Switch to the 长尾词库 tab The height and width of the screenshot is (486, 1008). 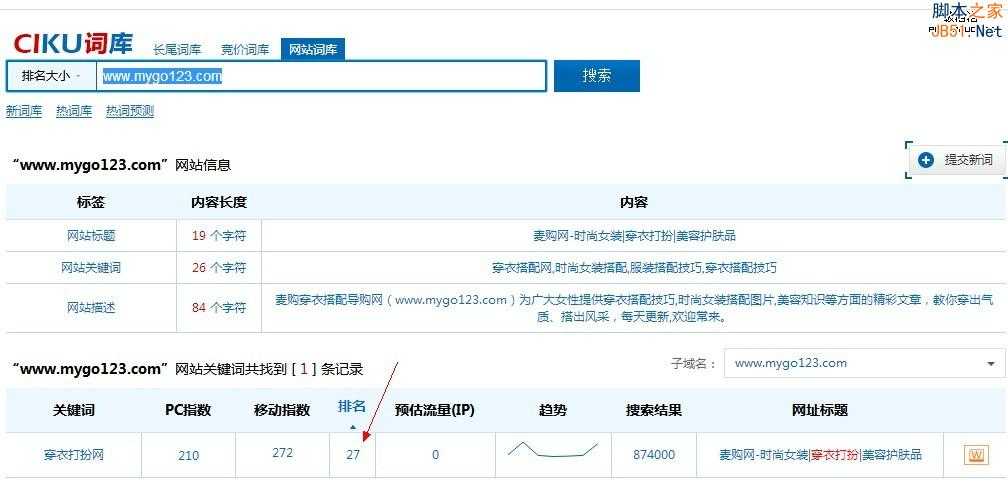coord(177,50)
